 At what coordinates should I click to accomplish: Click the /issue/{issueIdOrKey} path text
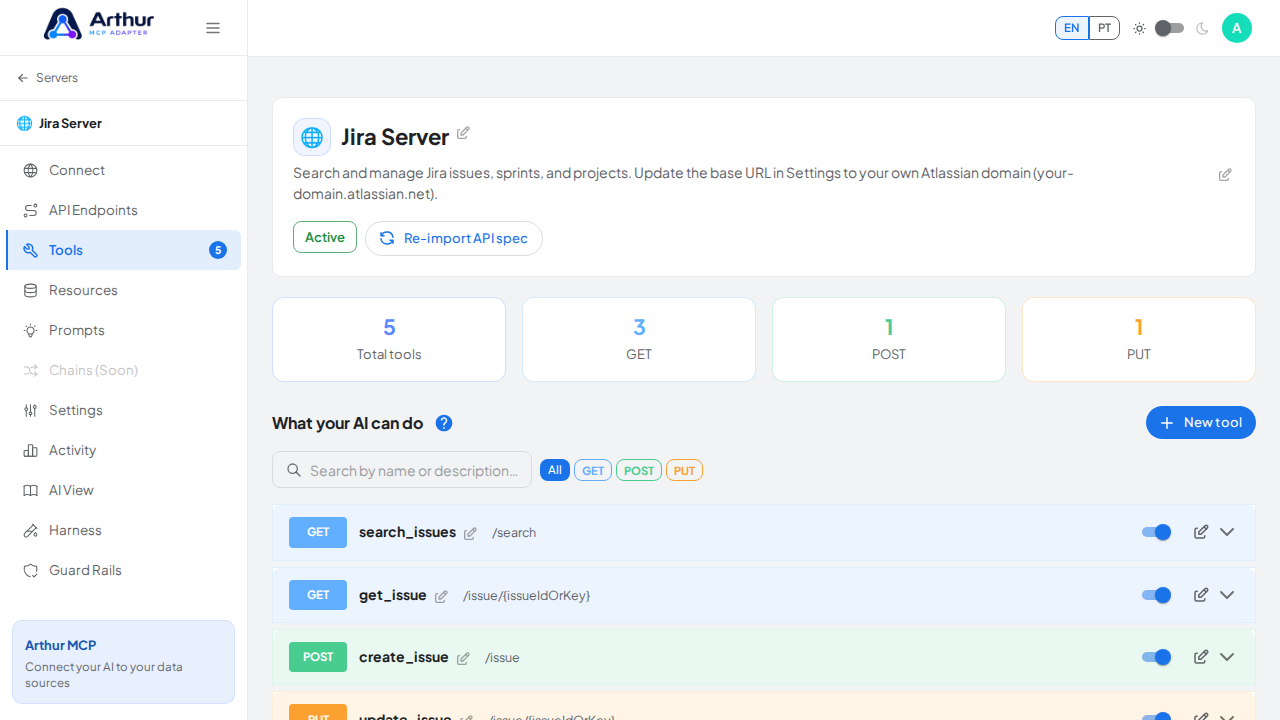click(526, 595)
